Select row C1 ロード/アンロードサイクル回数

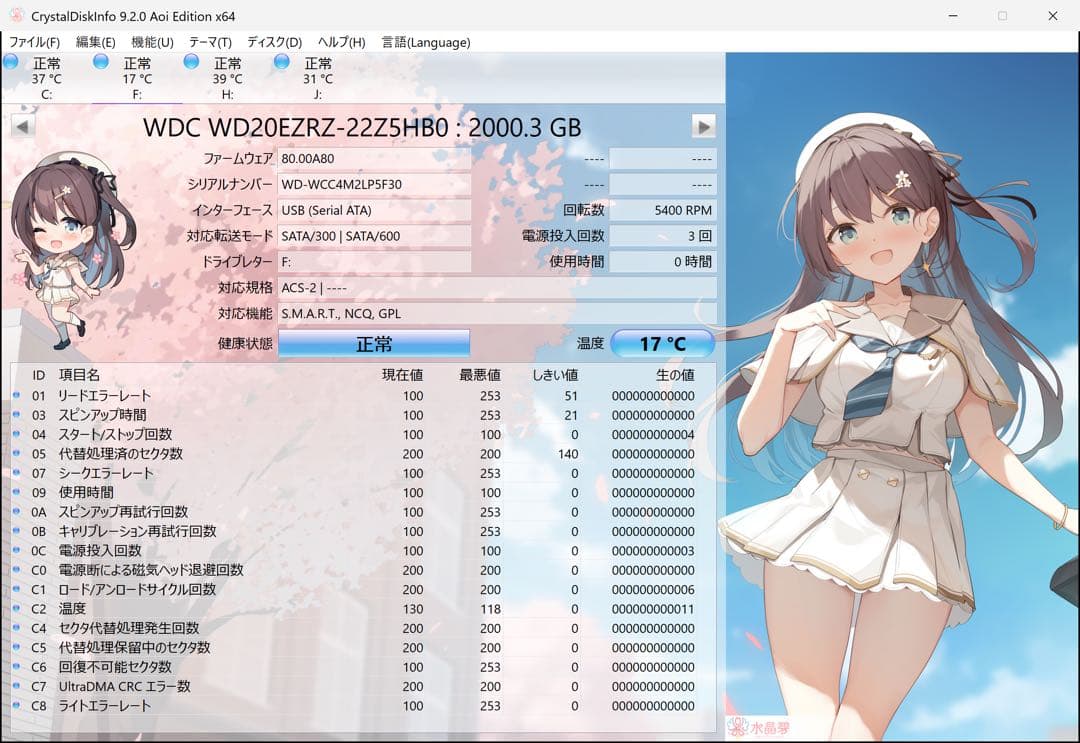point(363,589)
